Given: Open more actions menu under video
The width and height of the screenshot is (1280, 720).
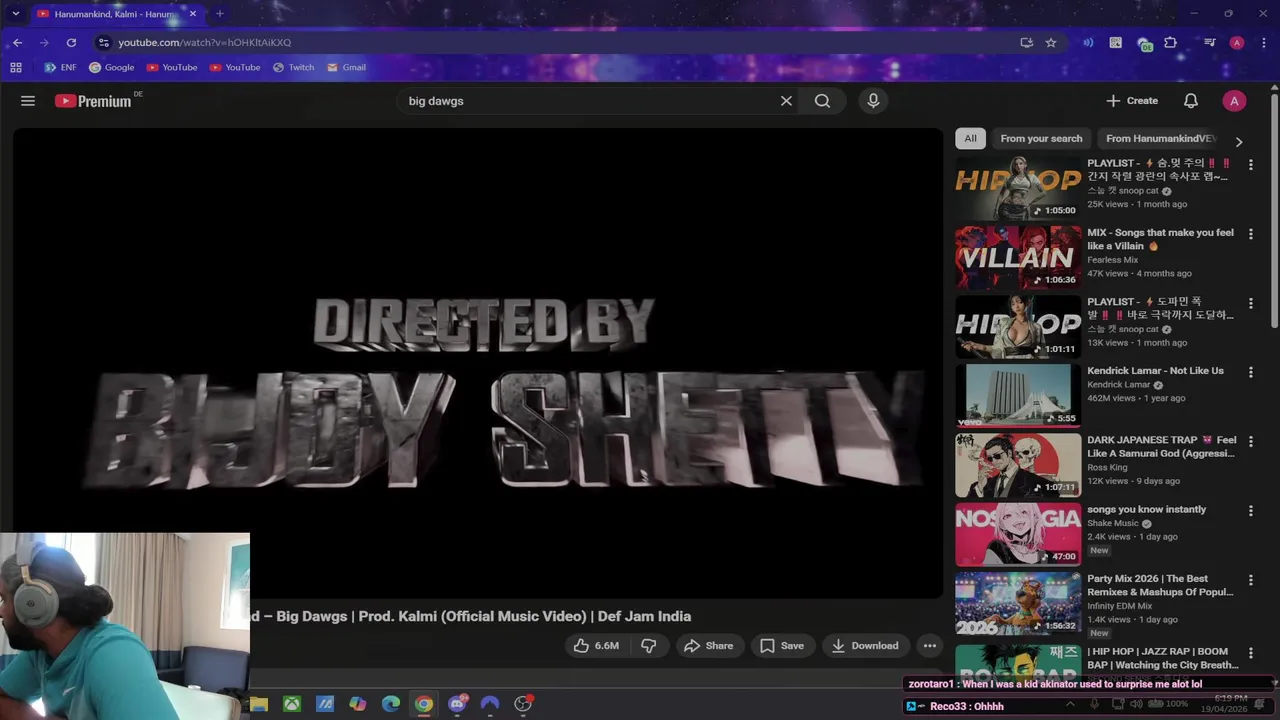Looking at the screenshot, I should pos(930,646).
